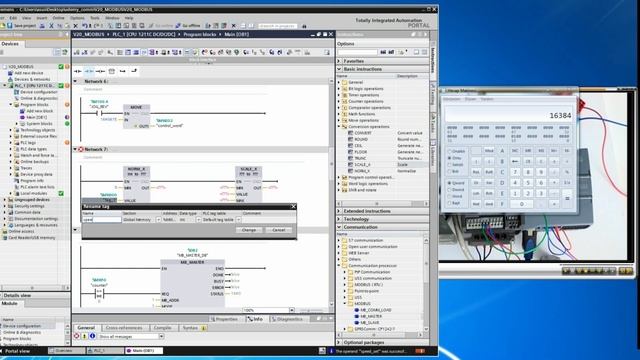Image resolution: width=640 pixels, height=360 pixels.
Task: Select the Word radio button in Calculator
Action: pyautogui.click(x=450, y=196)
